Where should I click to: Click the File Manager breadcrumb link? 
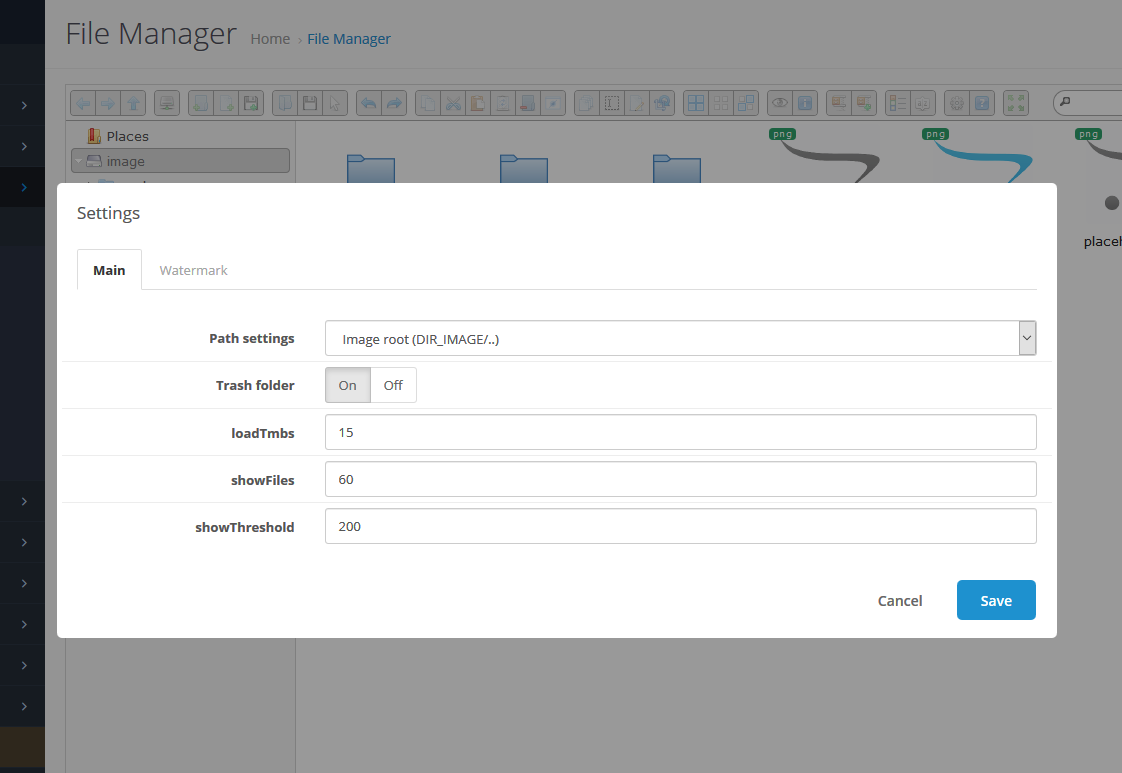tap(349, 39)
